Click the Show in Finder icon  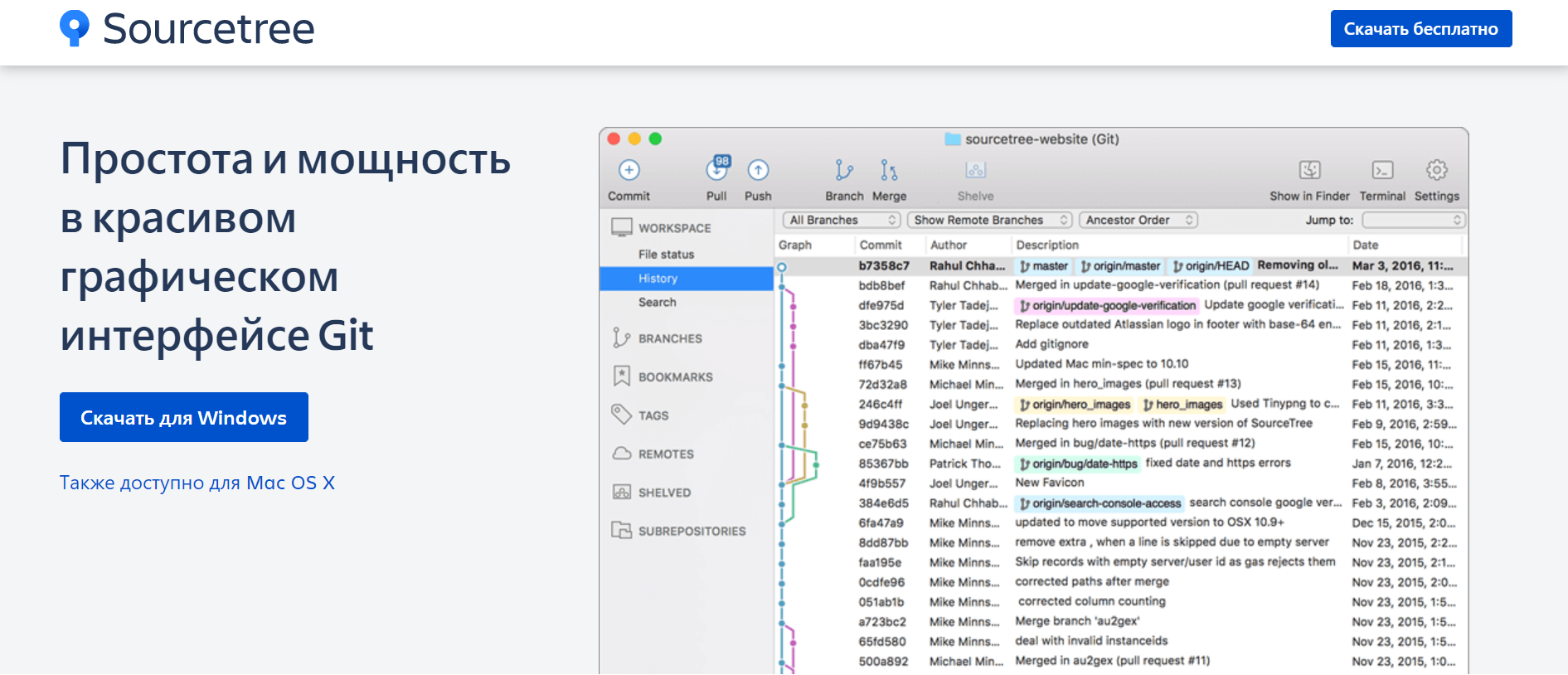click(1309, 170)
